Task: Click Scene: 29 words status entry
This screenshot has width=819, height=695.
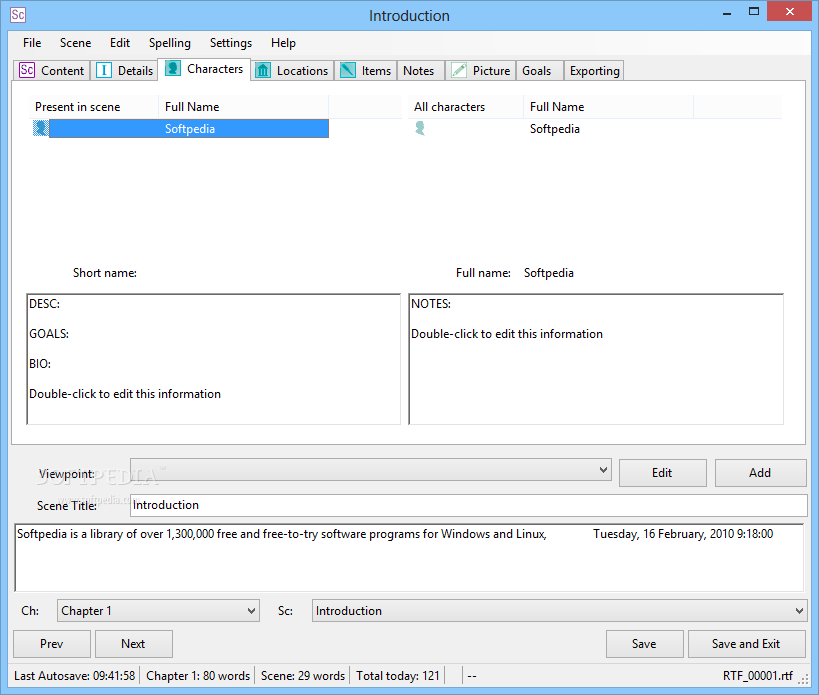Action: [x=303, y=676]
